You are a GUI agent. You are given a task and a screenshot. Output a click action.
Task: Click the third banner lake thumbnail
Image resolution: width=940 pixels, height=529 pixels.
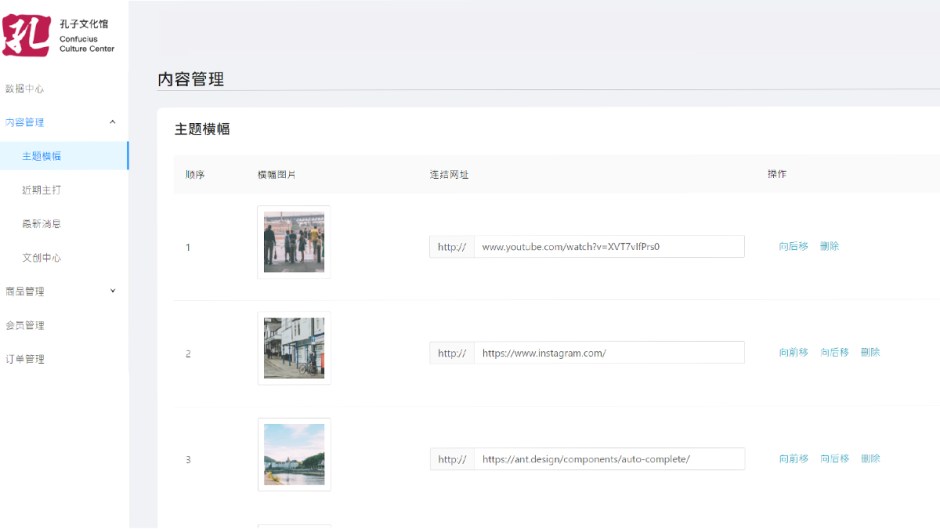pos(294,454)
